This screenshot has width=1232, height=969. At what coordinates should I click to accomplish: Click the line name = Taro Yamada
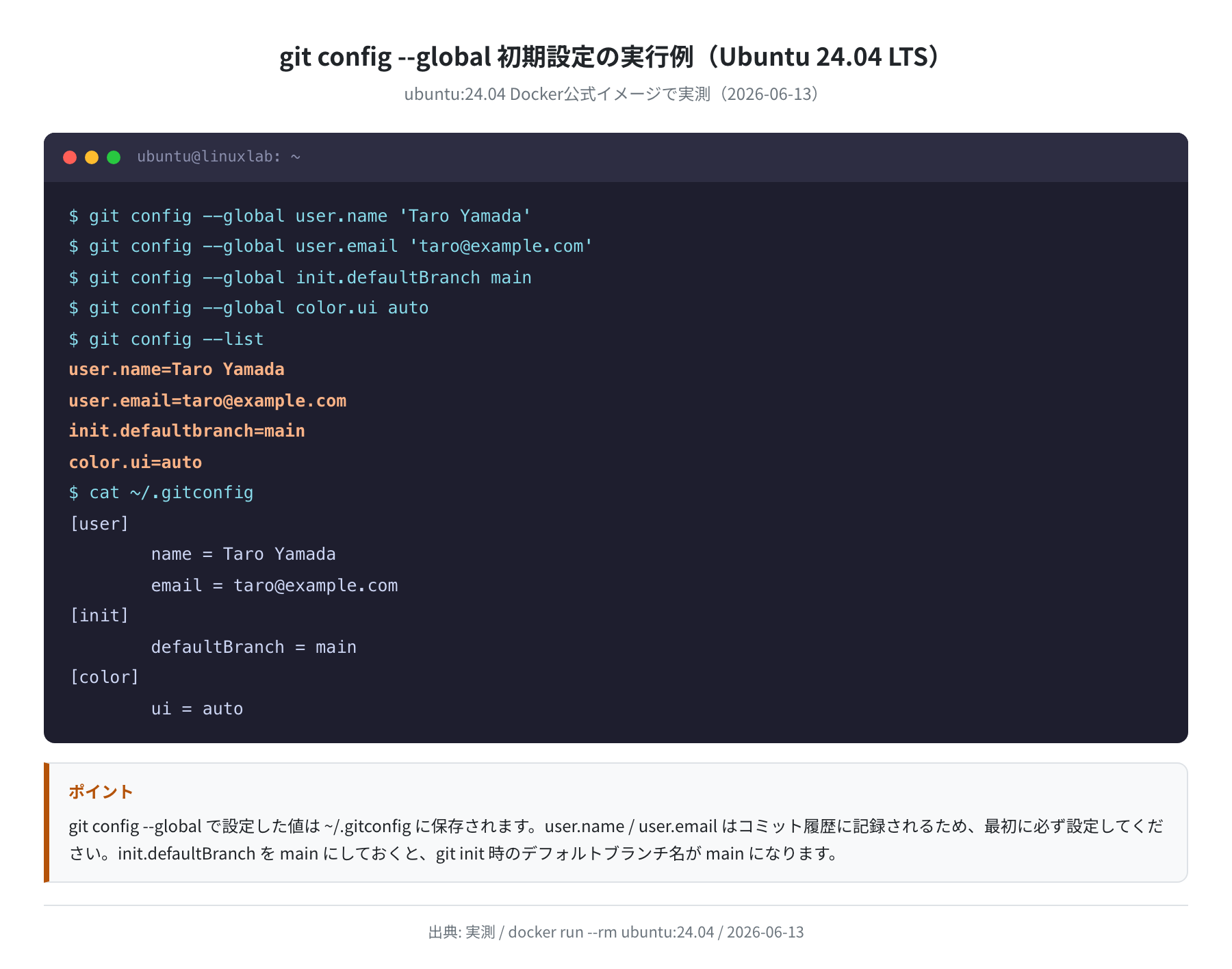[x=244, y=554]
